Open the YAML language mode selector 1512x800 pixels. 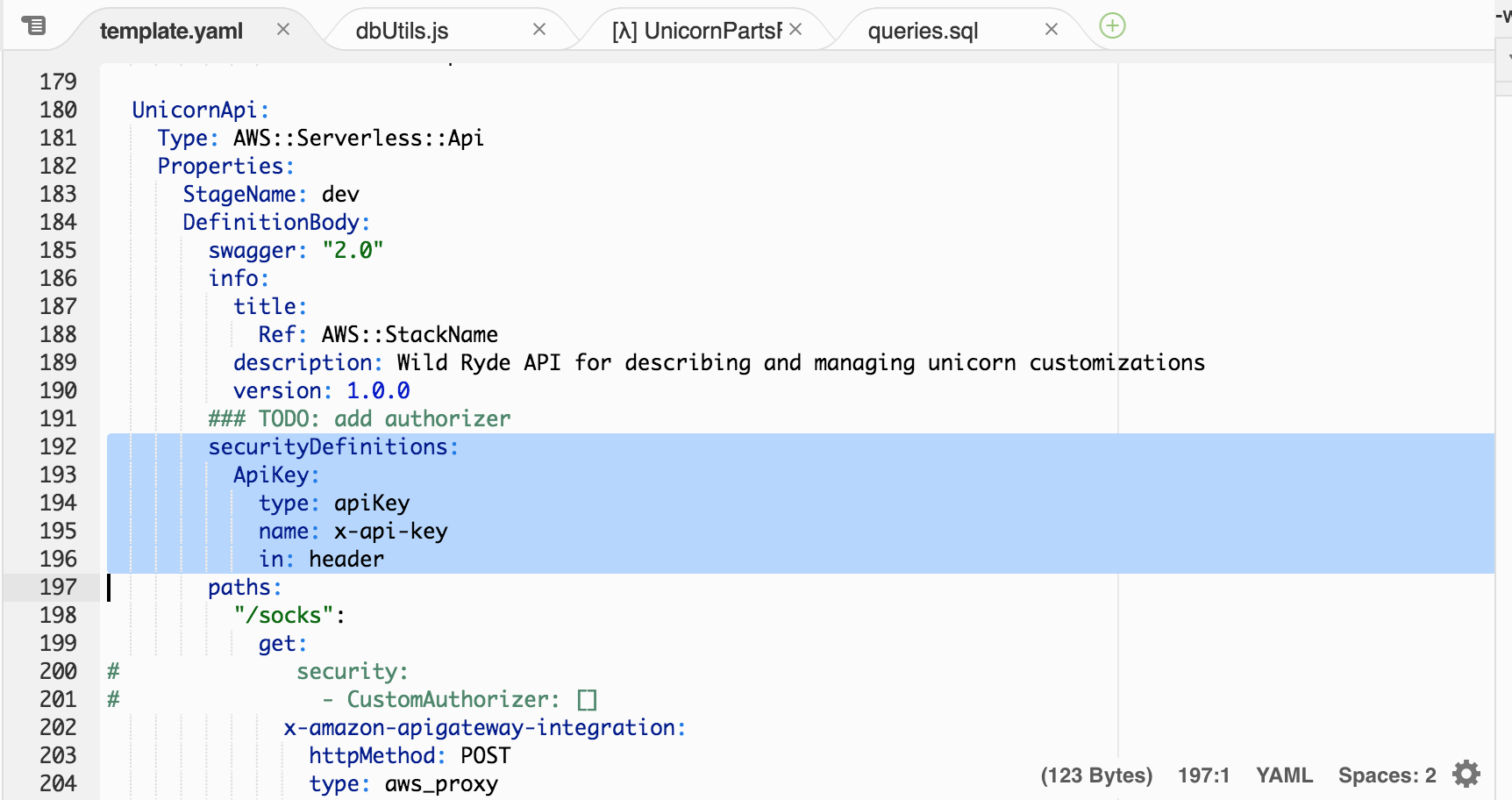1284,775
